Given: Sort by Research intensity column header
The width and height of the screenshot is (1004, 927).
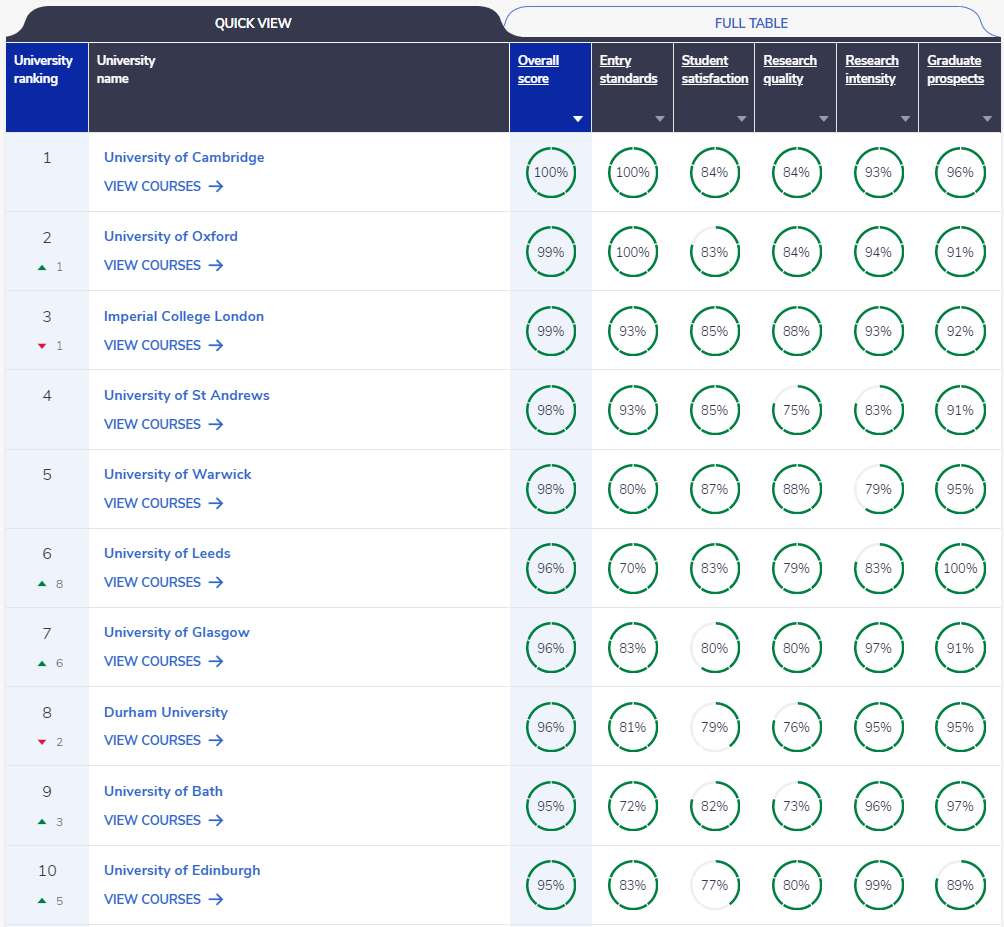Looking at the screenshot, I should point(871,69).
